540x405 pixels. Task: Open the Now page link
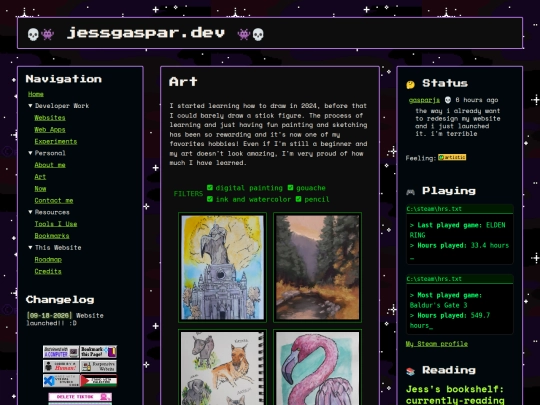pyautogui.click(x=40, y=189)
